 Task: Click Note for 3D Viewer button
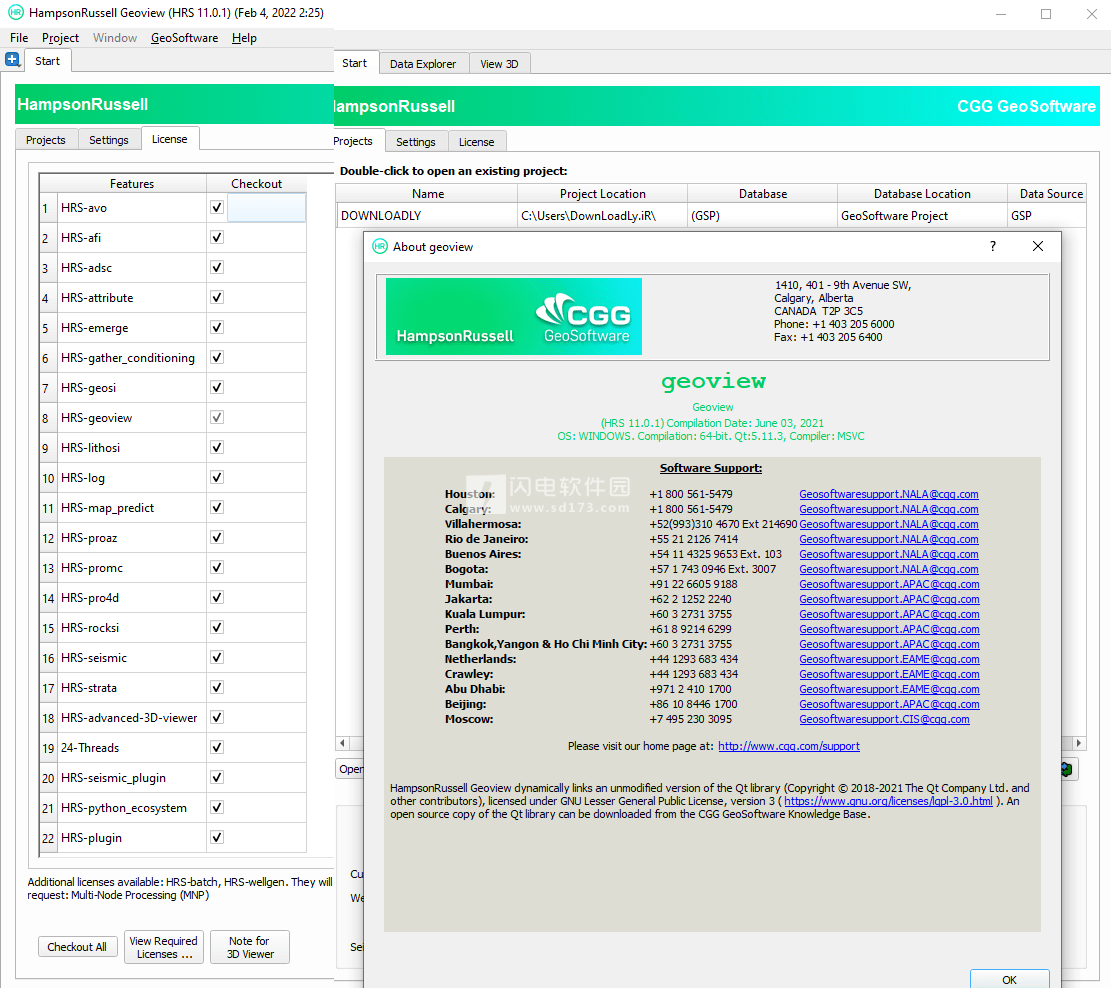pos(249,947)
